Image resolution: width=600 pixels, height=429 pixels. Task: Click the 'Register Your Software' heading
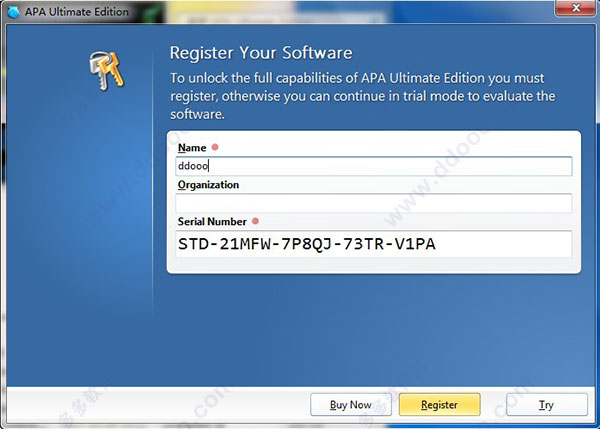pyautogui.click(x=261, y=53)
